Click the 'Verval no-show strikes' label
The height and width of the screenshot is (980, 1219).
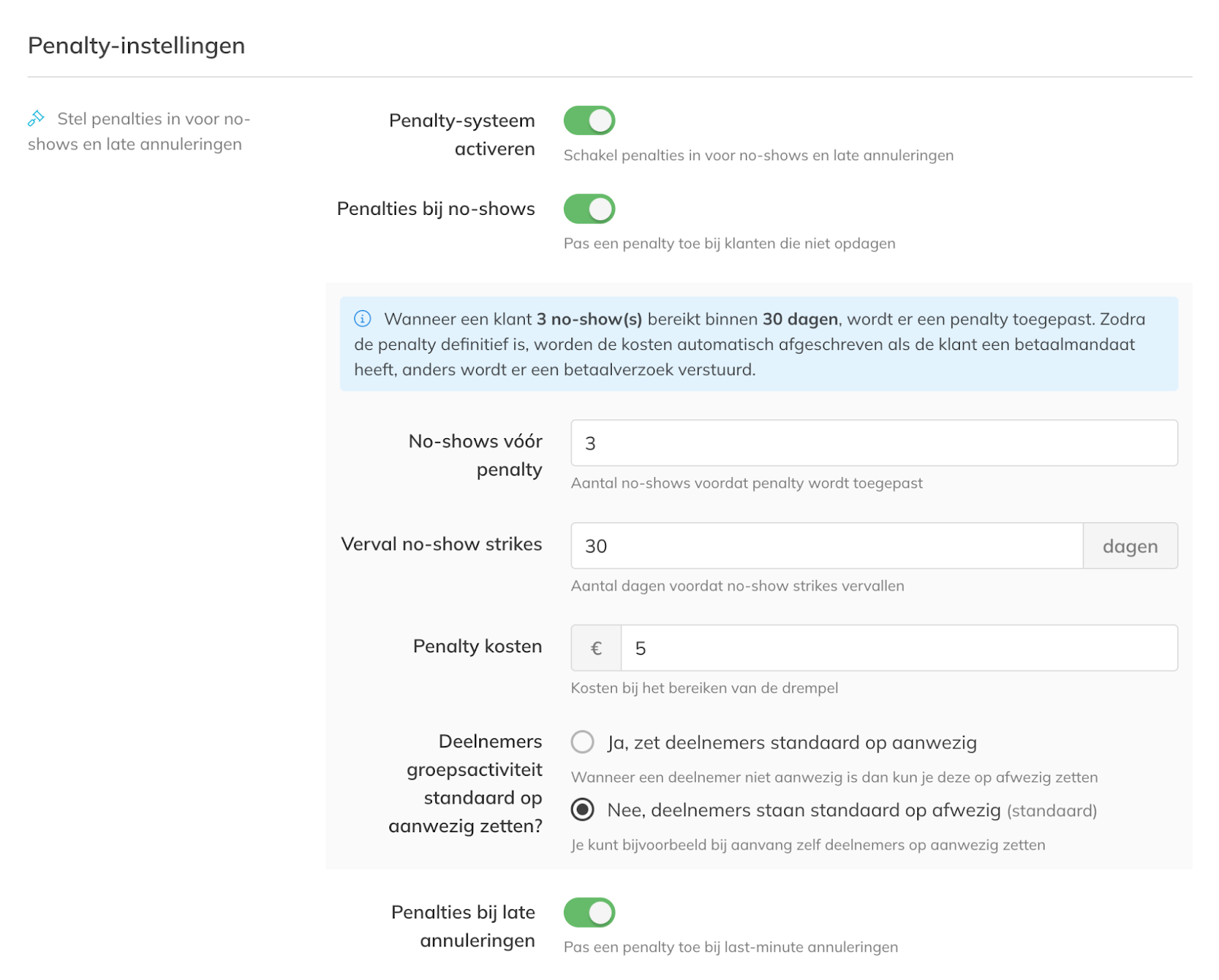click(441, 544)
